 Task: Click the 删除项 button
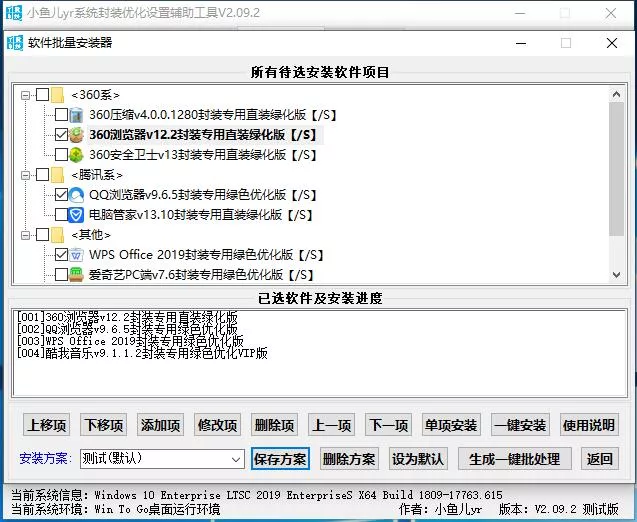(x=274, y=425)
